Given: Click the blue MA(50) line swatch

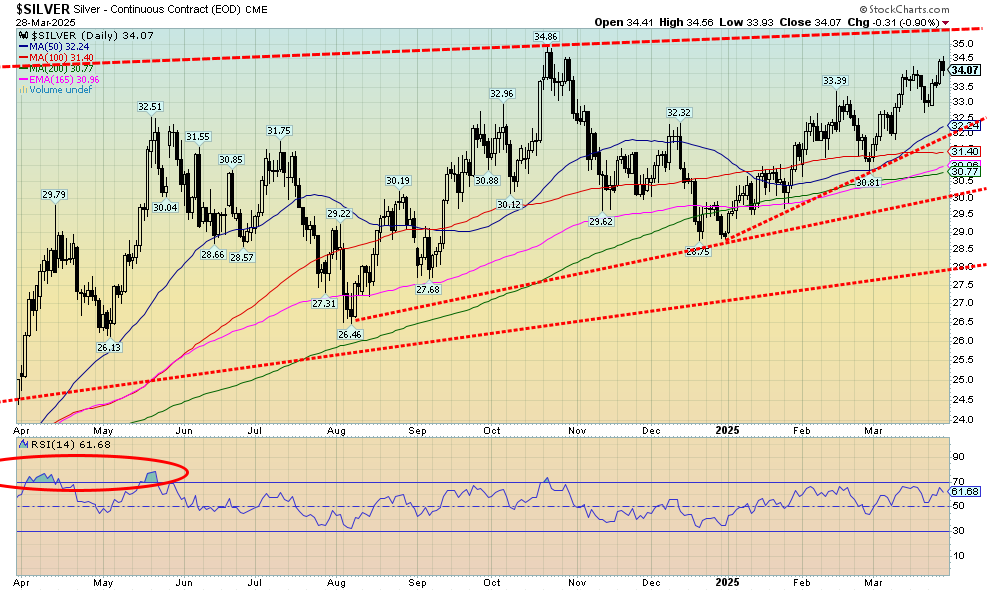Looking at the screenshot, I should (23, 47).
